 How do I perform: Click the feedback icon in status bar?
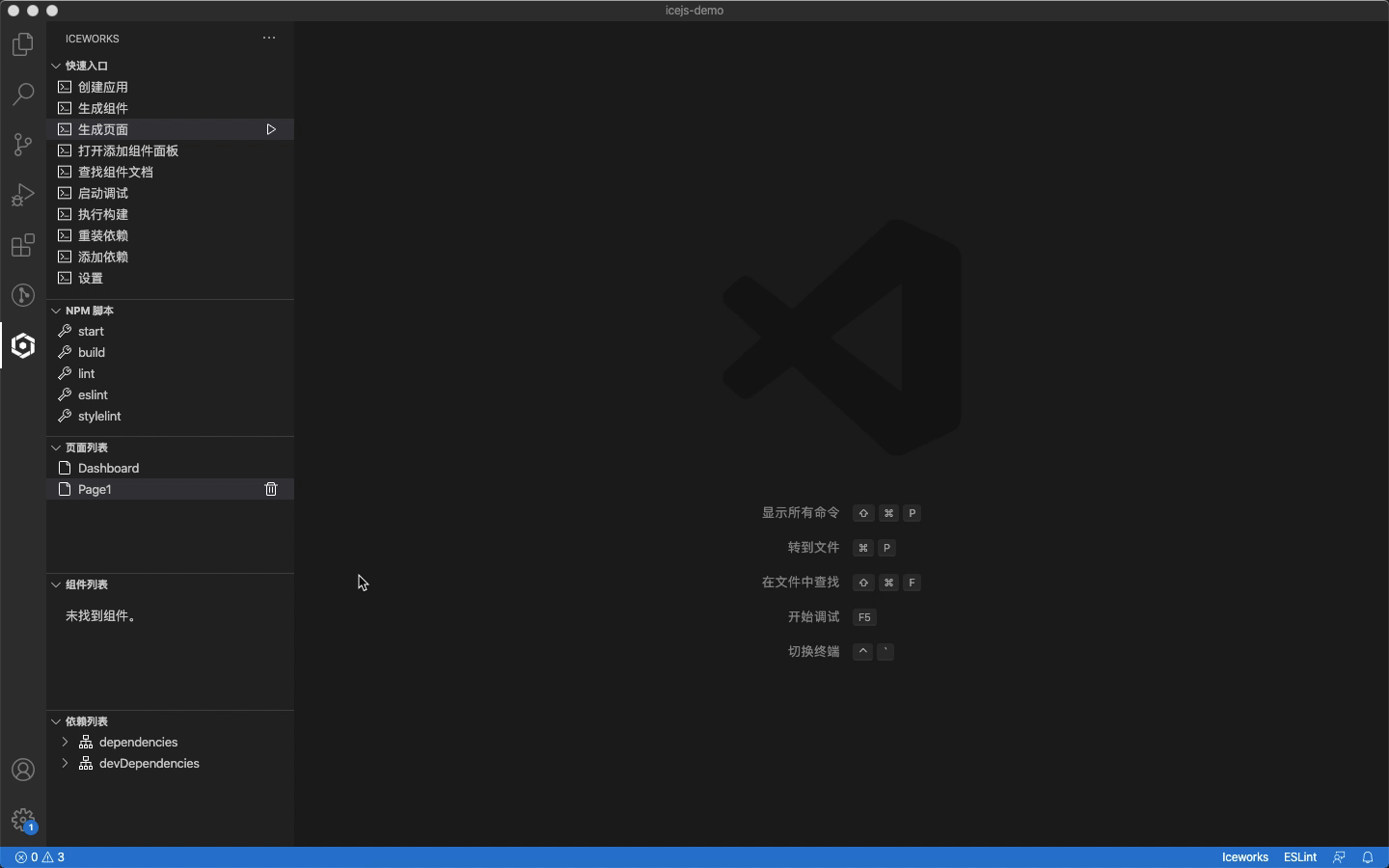[x=1339, y=857]
